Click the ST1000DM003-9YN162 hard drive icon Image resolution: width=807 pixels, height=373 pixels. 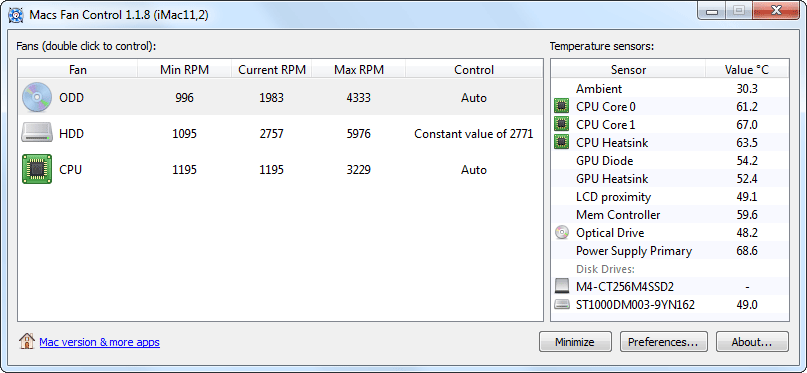(x=562, y=305)
